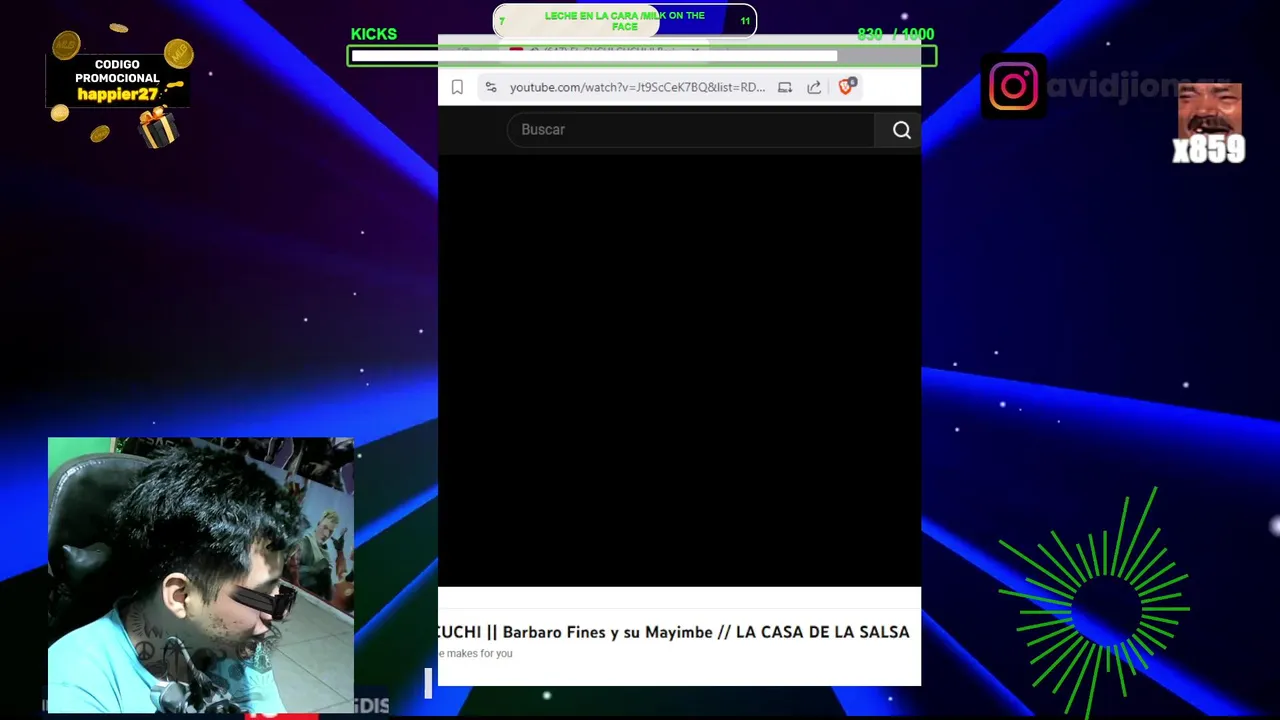1280x720 pixels.
Task: Click the KICKS goal progress bar
Action: [642, 56]
